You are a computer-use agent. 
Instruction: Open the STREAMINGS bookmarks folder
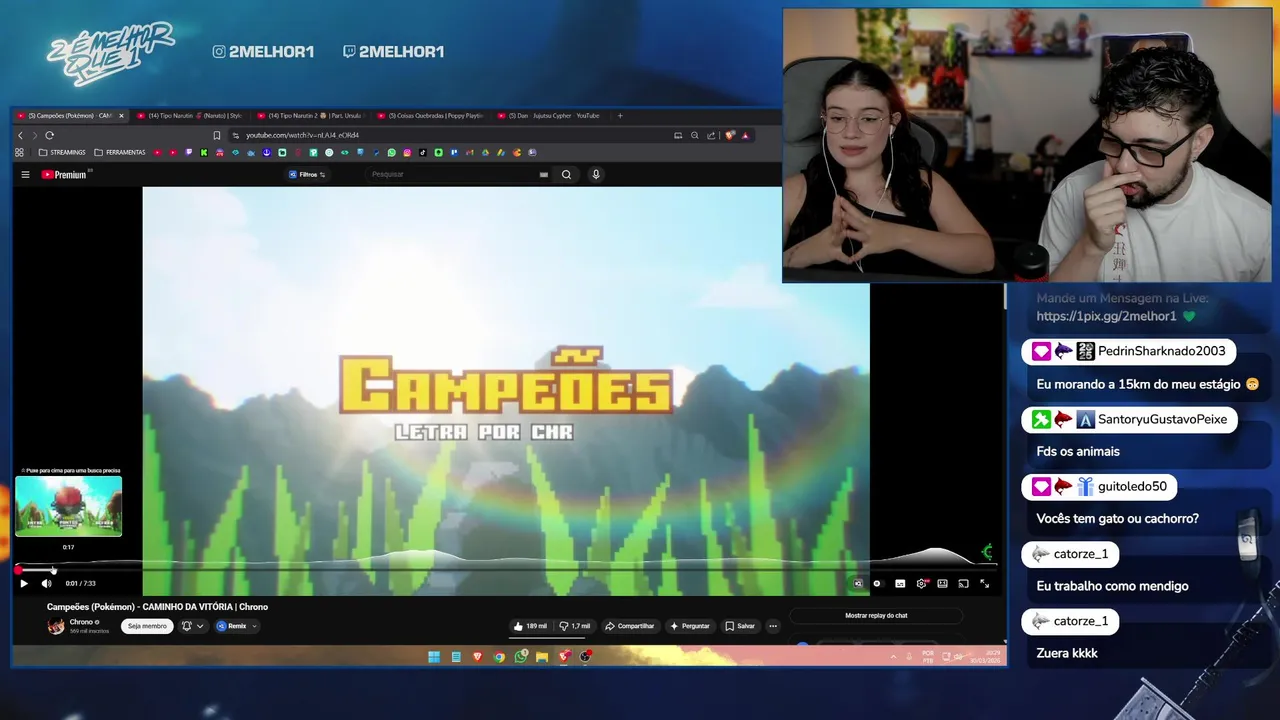point(61,153)
